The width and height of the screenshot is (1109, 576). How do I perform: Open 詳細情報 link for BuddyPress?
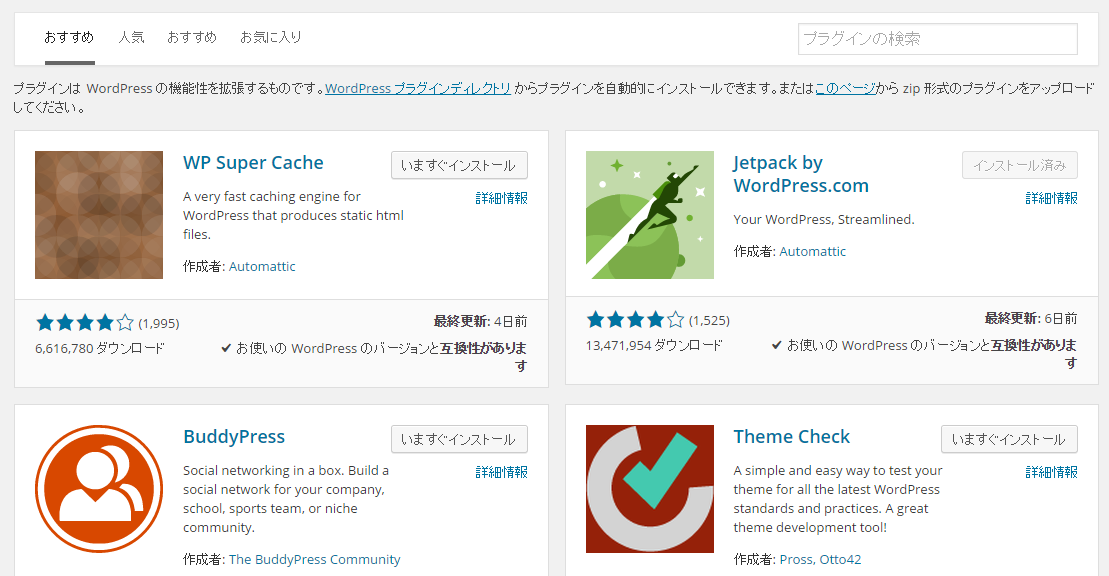pyautogui.click(x=501, y=472)
